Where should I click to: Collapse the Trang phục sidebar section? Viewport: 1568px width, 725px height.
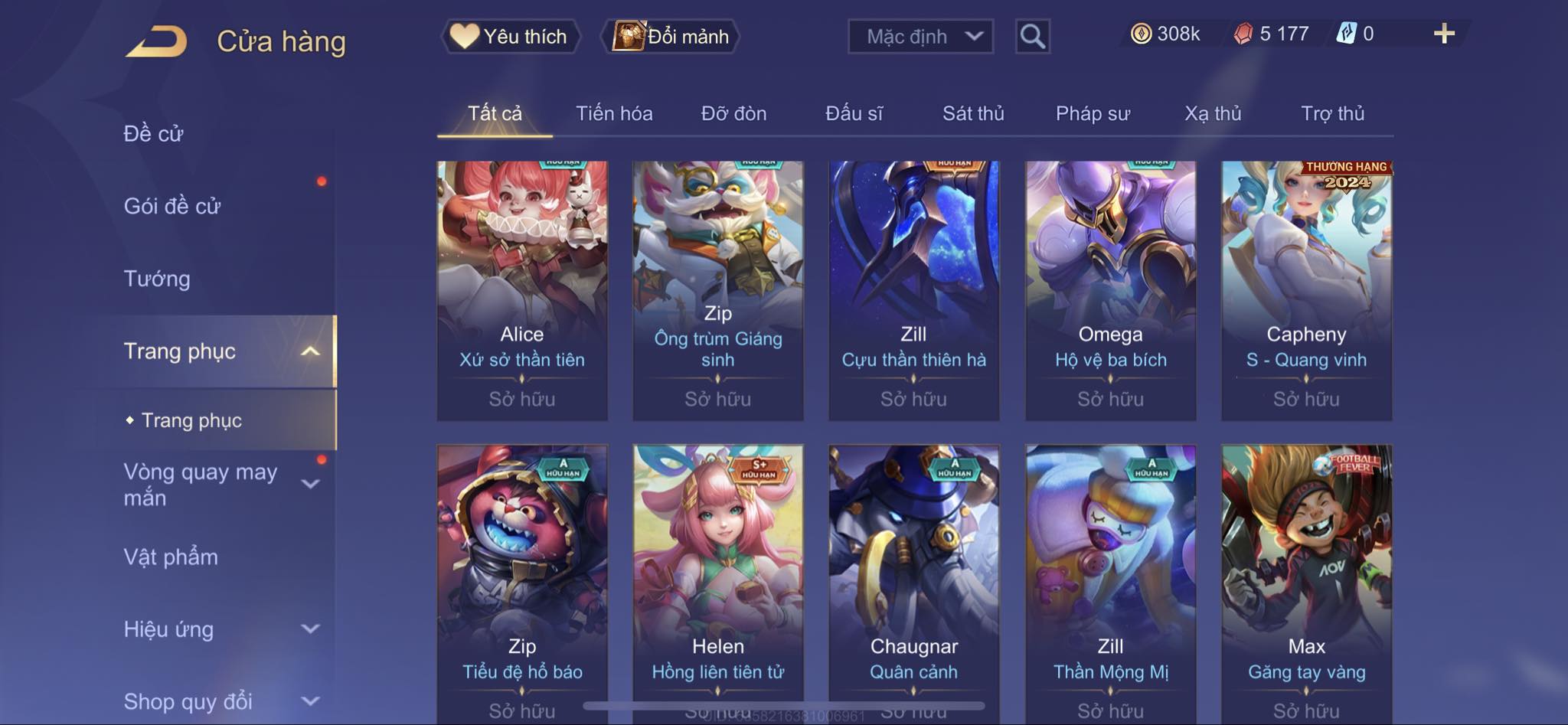click(x=310, y=351)
